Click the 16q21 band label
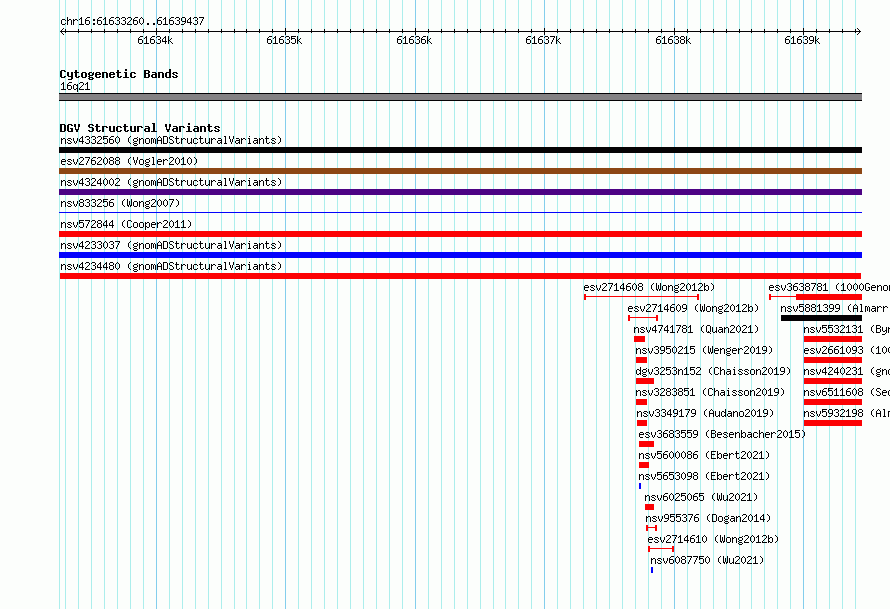The image size is (890, 609). point(75,86)
